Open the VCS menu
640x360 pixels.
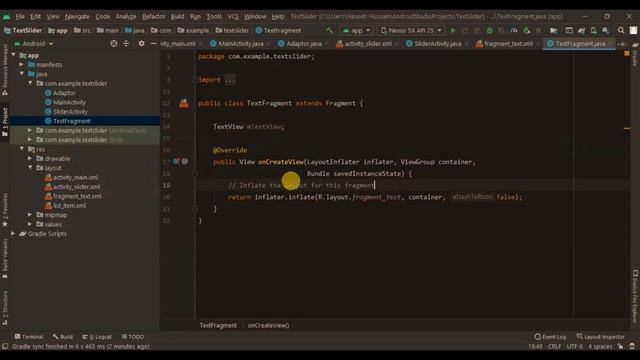click(233, 17)
